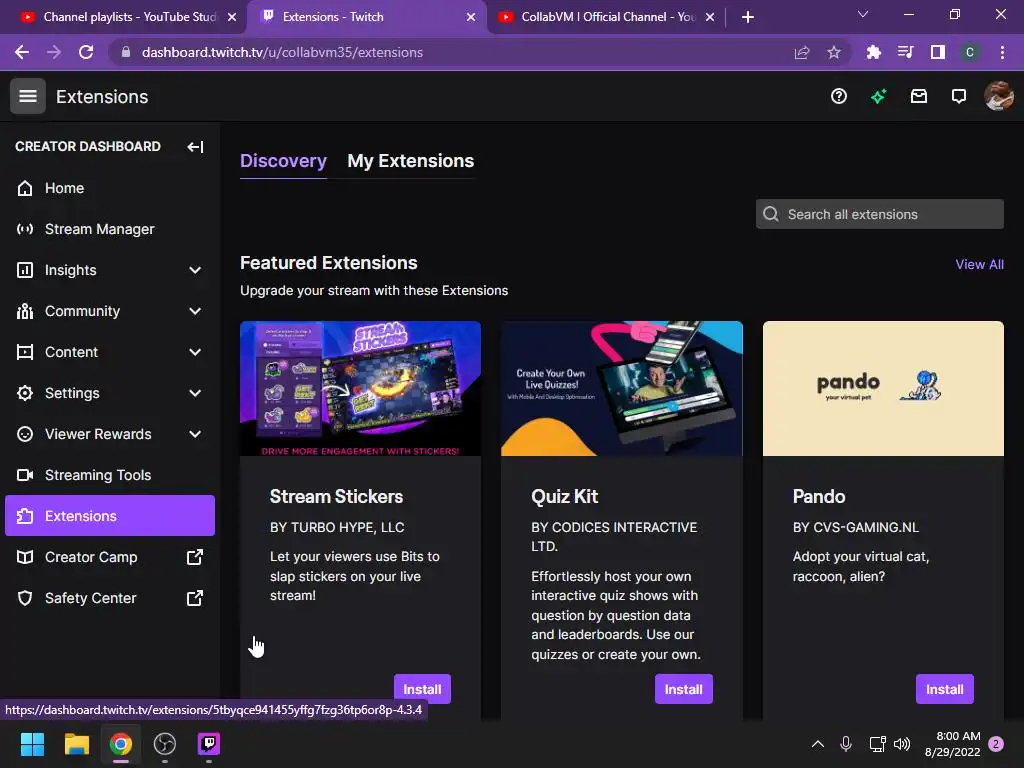Expand the Community chevron

click(x=195, y=312)
